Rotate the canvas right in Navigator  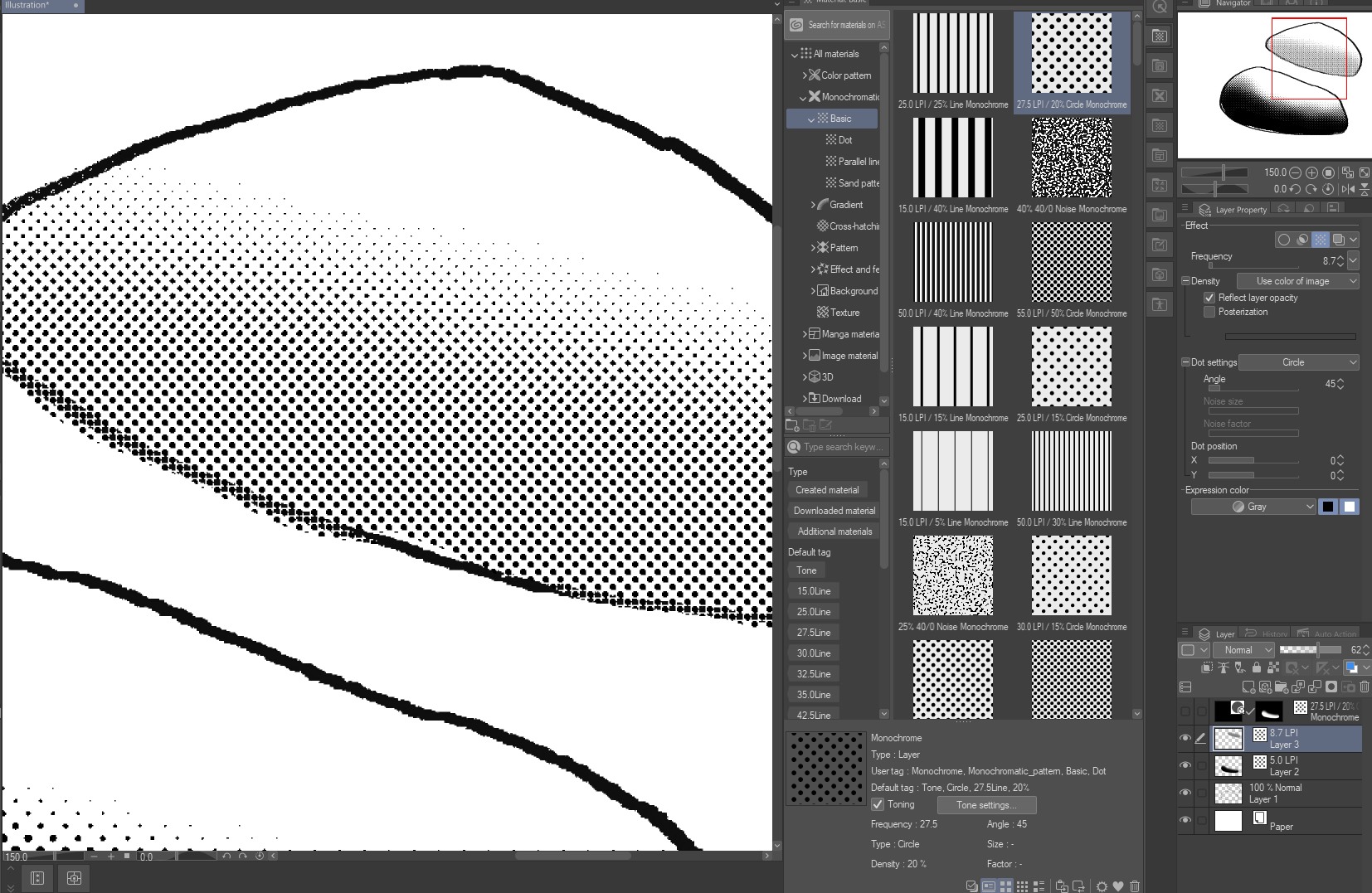1311,189
